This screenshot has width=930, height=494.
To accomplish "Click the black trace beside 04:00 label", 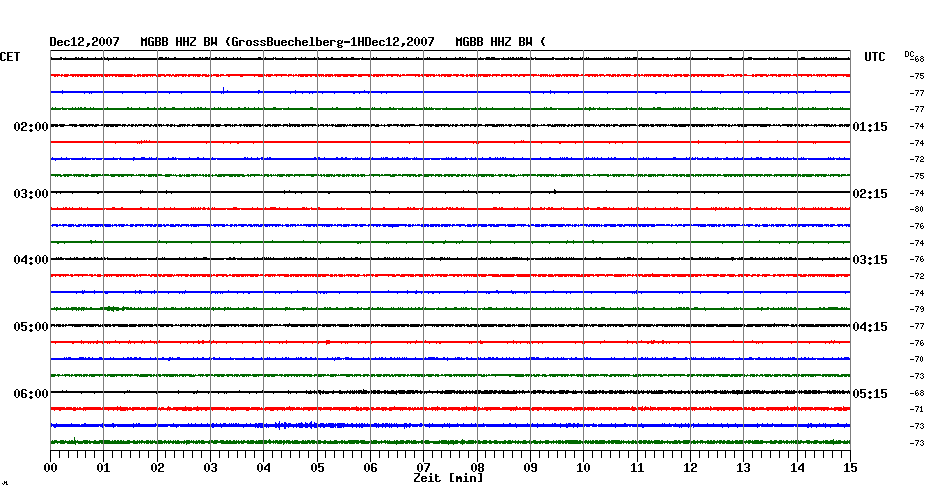I will (450, 259).
